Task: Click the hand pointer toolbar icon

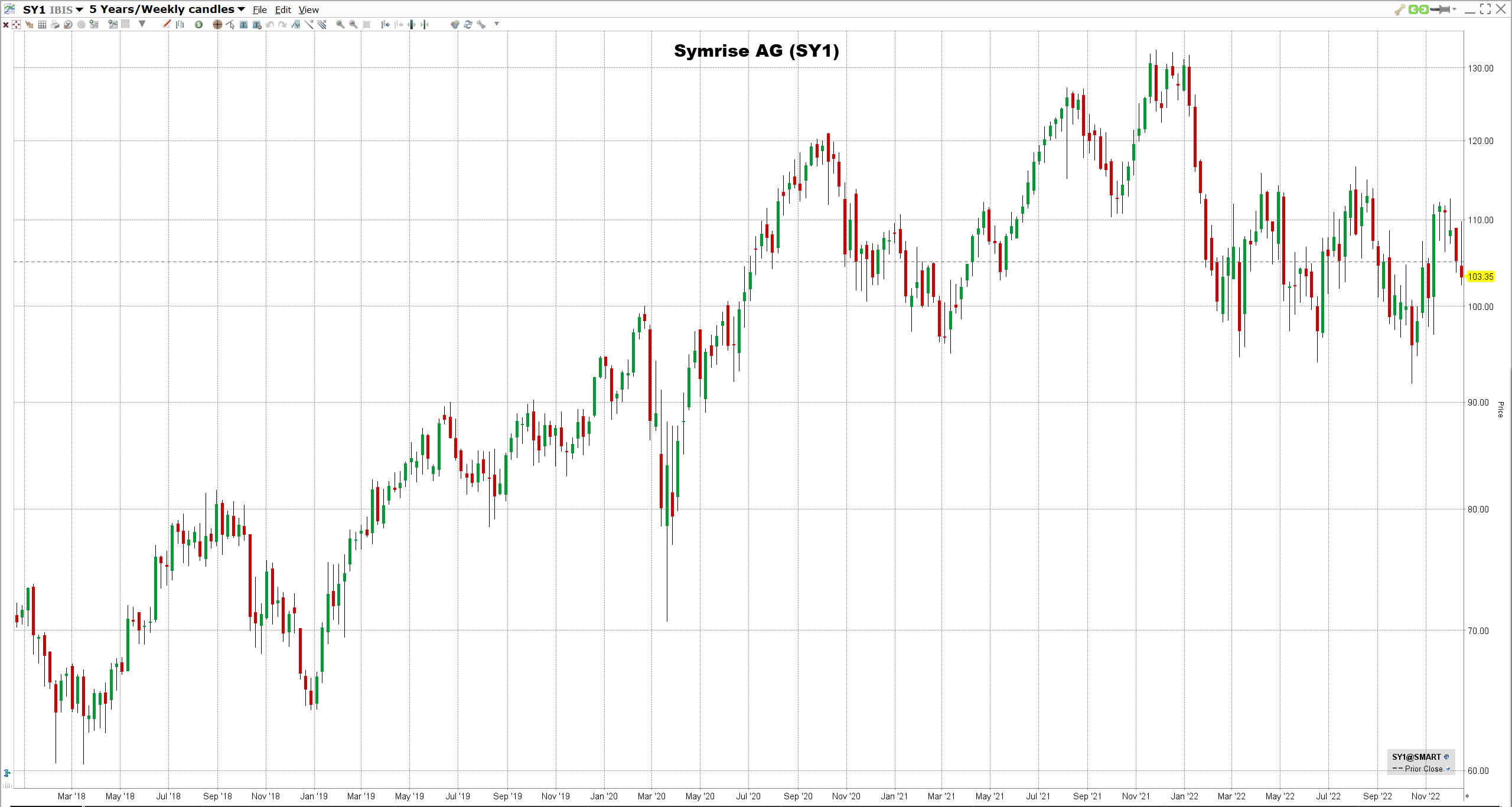Action: click(x=29, y=25)
